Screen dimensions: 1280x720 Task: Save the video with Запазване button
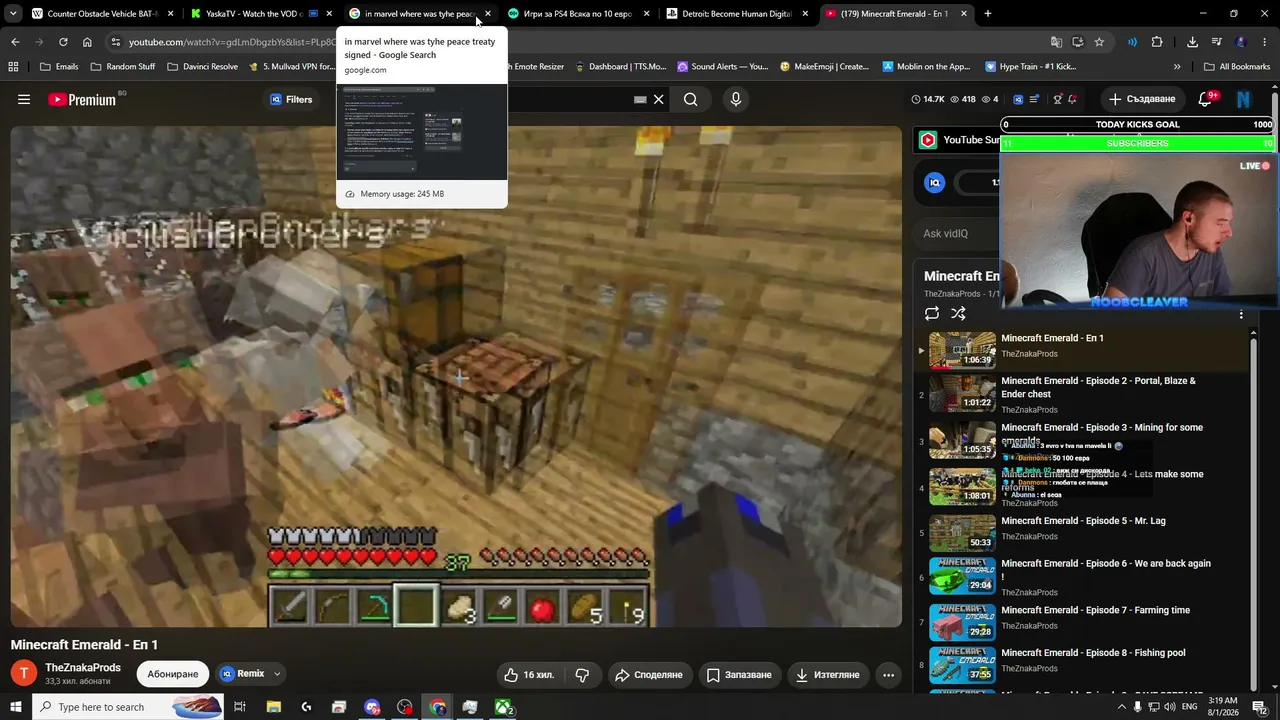[x=739, y=675]
